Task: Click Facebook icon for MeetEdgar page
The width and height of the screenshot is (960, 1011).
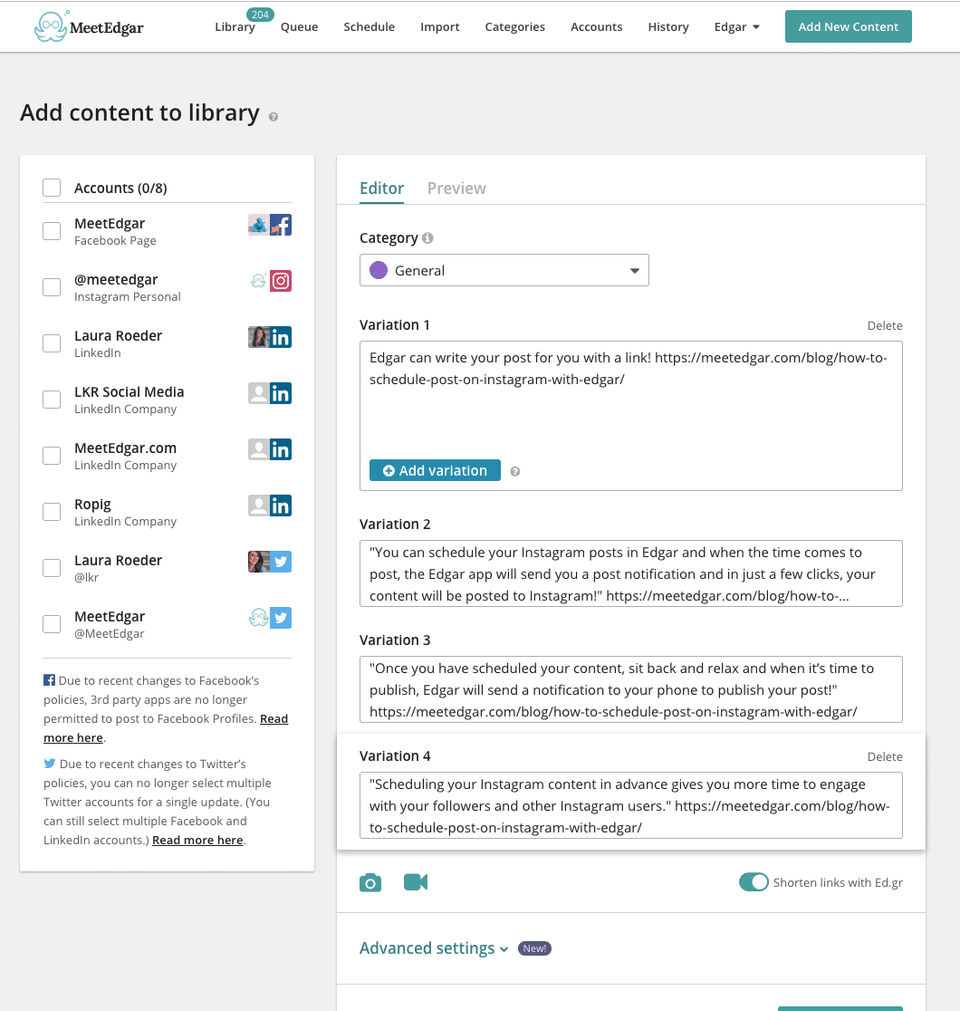Action: click(x=281, y=225)
